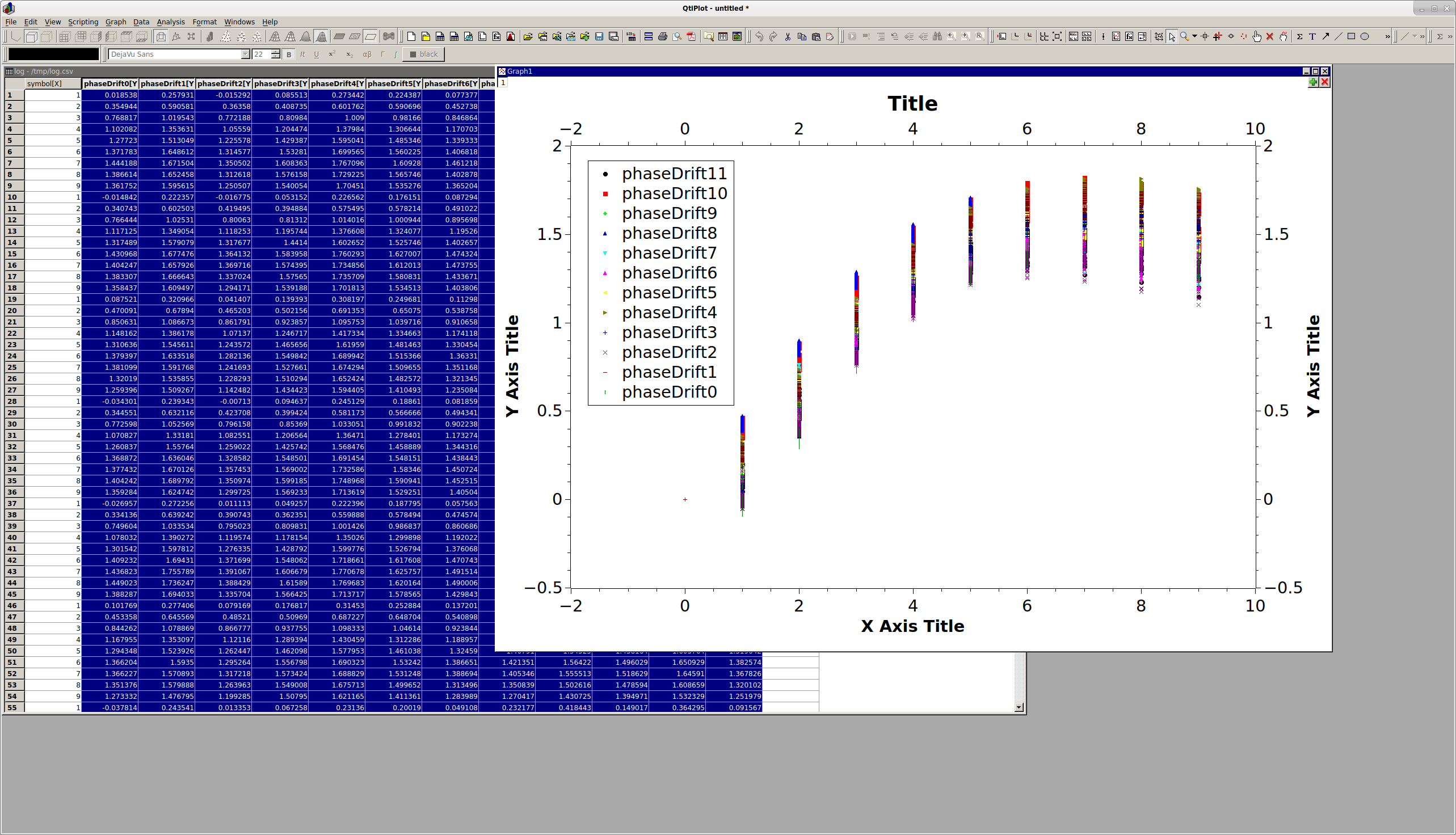Toggle subscript formatting

(x=350, y=54)
